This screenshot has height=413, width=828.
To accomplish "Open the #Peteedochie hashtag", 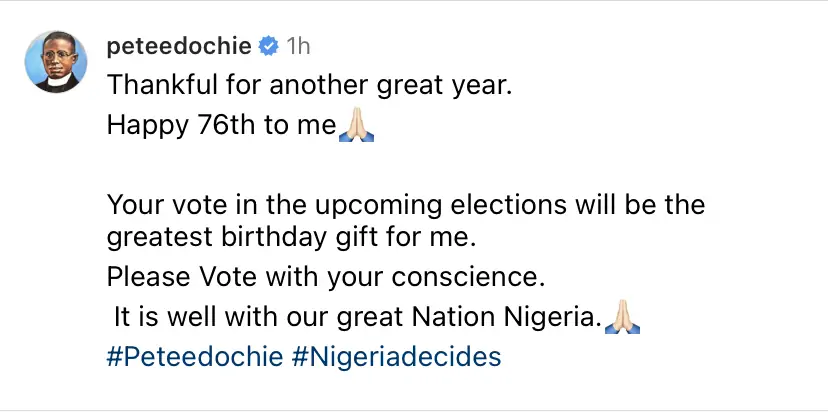I will pos(194,356).
